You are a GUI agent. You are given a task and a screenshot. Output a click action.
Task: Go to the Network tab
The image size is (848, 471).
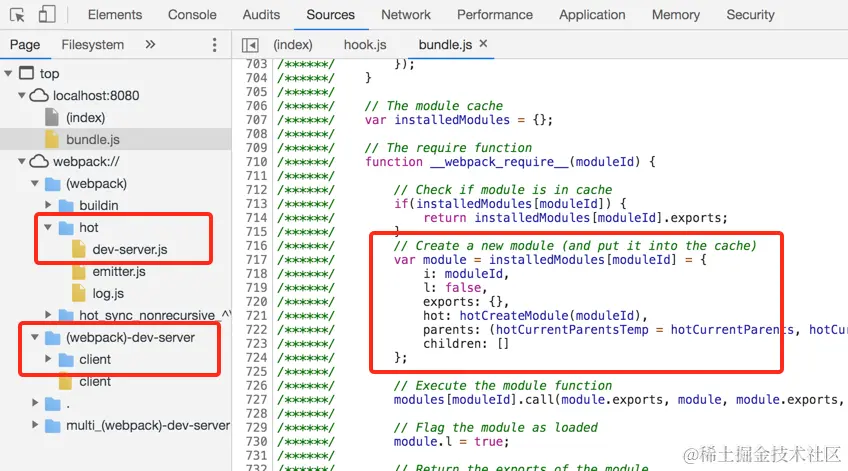[x=406, y=15]
